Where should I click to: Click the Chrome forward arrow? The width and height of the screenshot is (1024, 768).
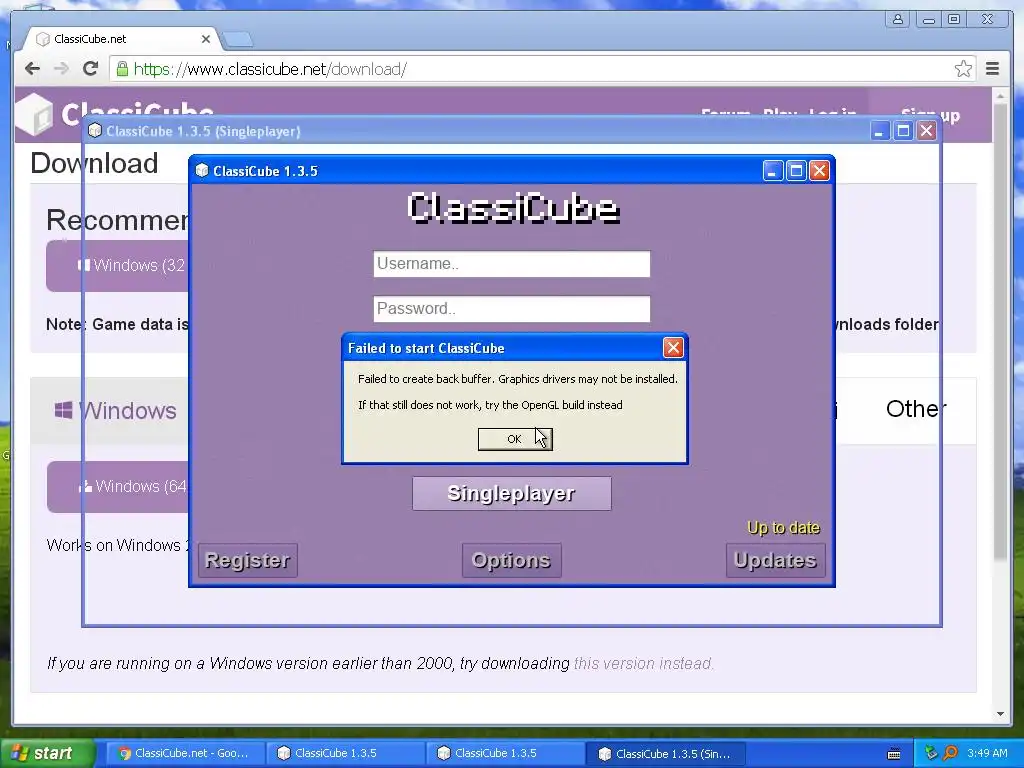point(61,69)
